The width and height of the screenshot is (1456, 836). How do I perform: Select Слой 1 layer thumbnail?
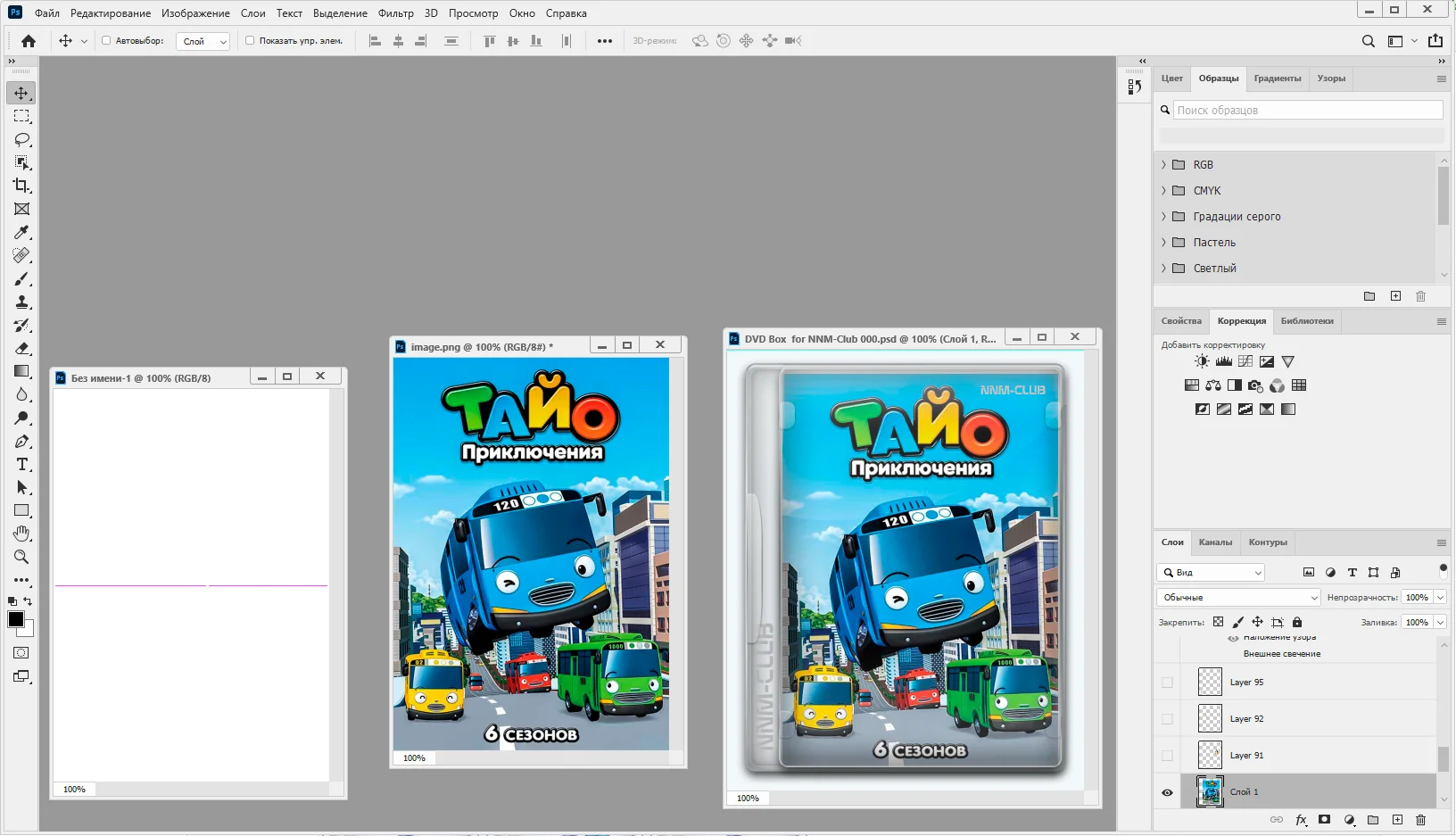[x=1210, y=792]
